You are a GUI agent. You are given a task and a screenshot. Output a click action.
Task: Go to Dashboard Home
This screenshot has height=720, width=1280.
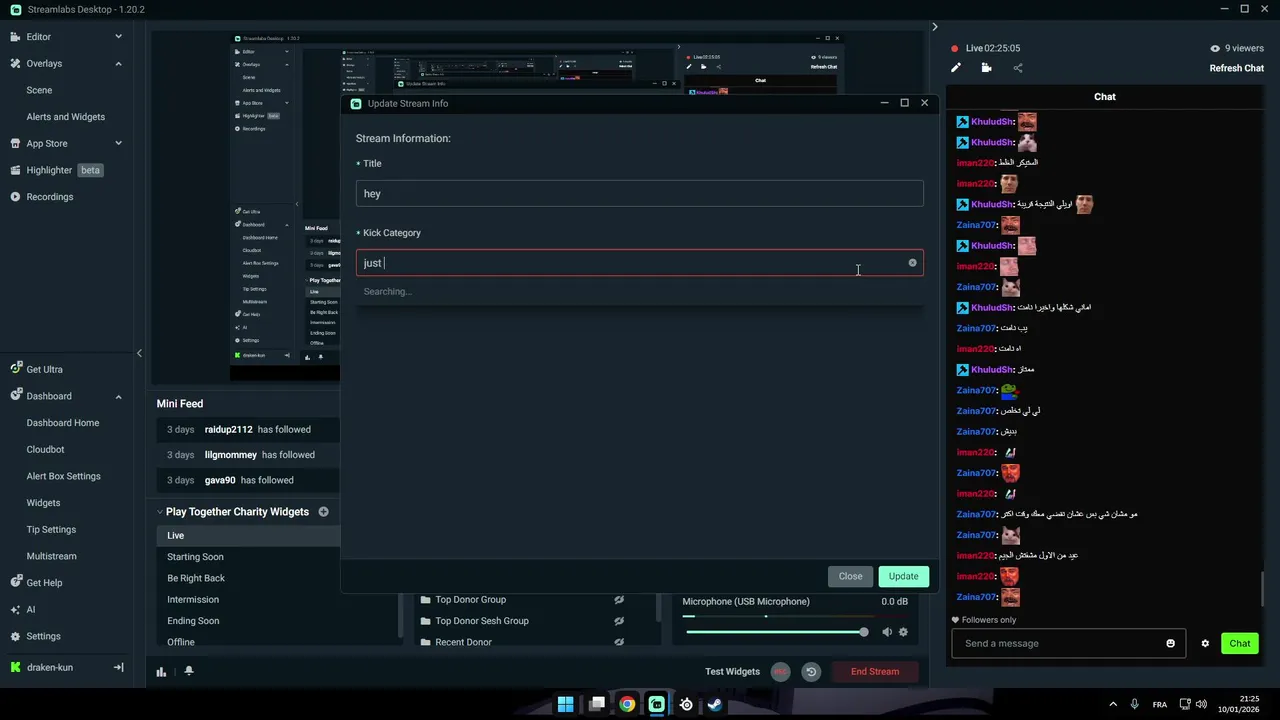click(63, 423)
